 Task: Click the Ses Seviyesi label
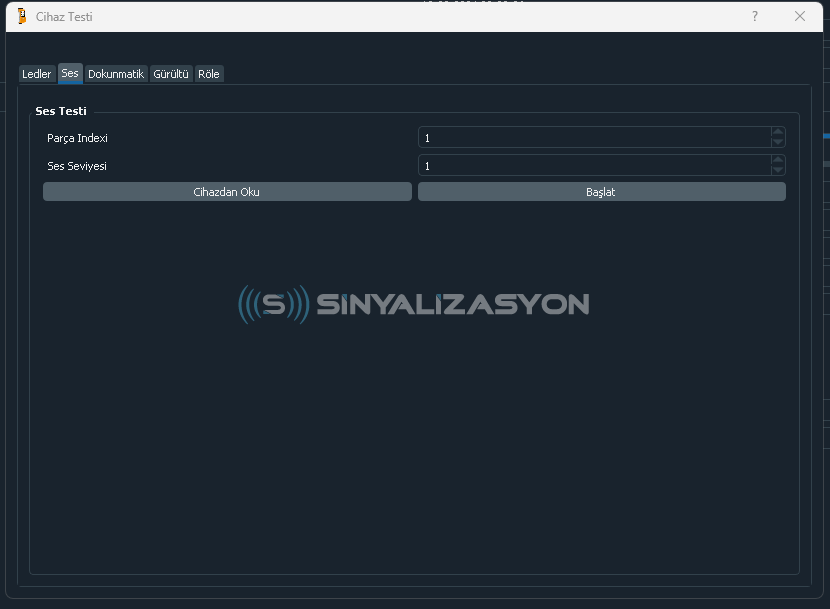click(77, 166)
